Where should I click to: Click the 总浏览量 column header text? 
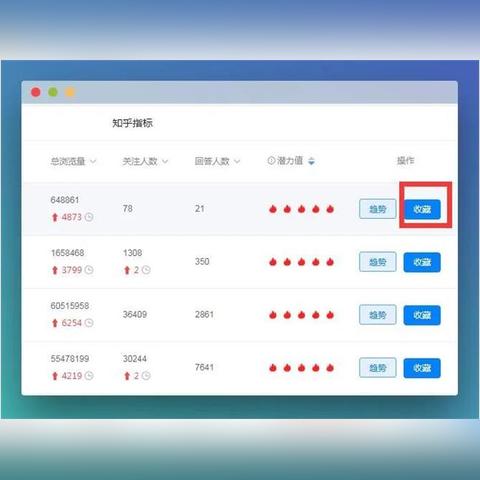click(x=68, y=161)
